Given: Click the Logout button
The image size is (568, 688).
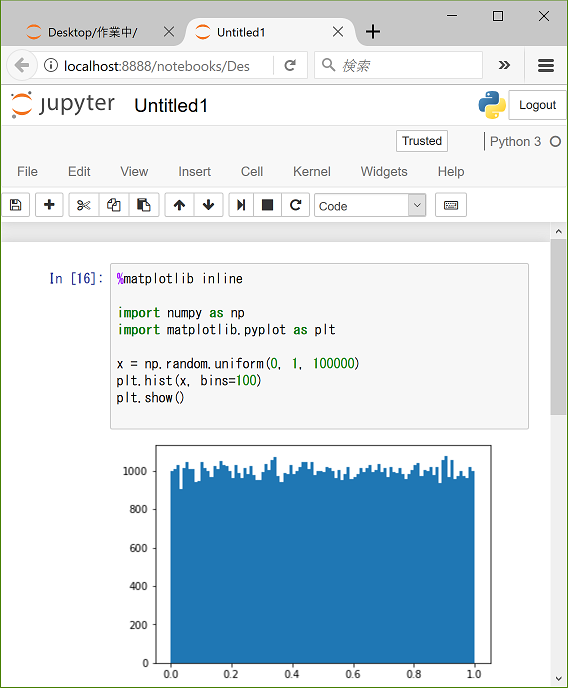Looking at the screenshot, I should pos(537,105).
